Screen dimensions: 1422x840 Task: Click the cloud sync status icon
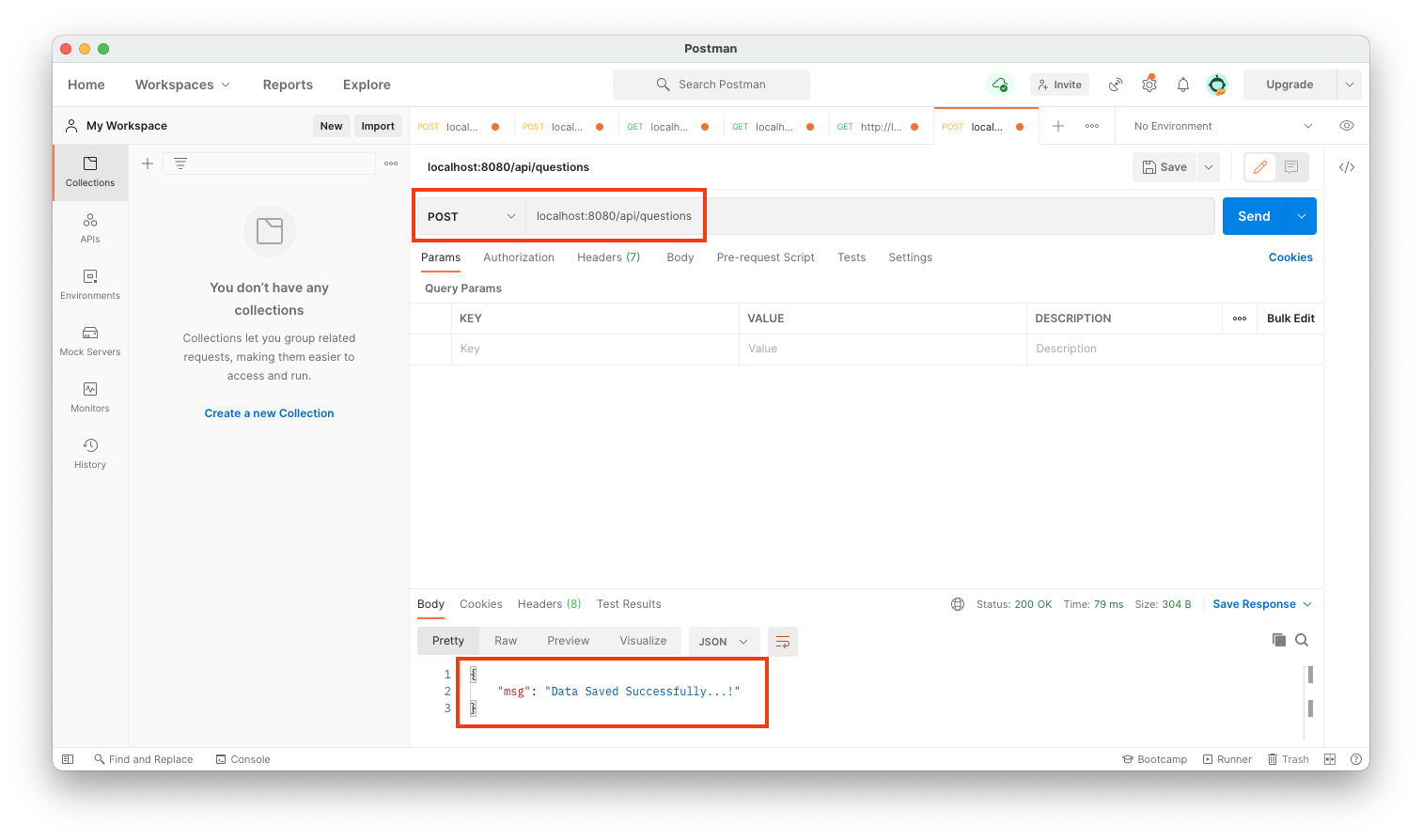(x=1000, y=85)
